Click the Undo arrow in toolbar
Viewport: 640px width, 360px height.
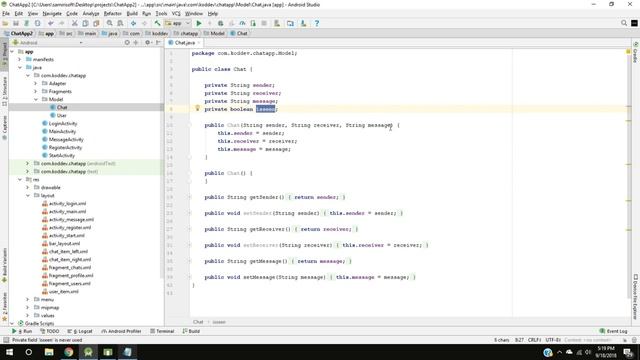click(51, 23)
